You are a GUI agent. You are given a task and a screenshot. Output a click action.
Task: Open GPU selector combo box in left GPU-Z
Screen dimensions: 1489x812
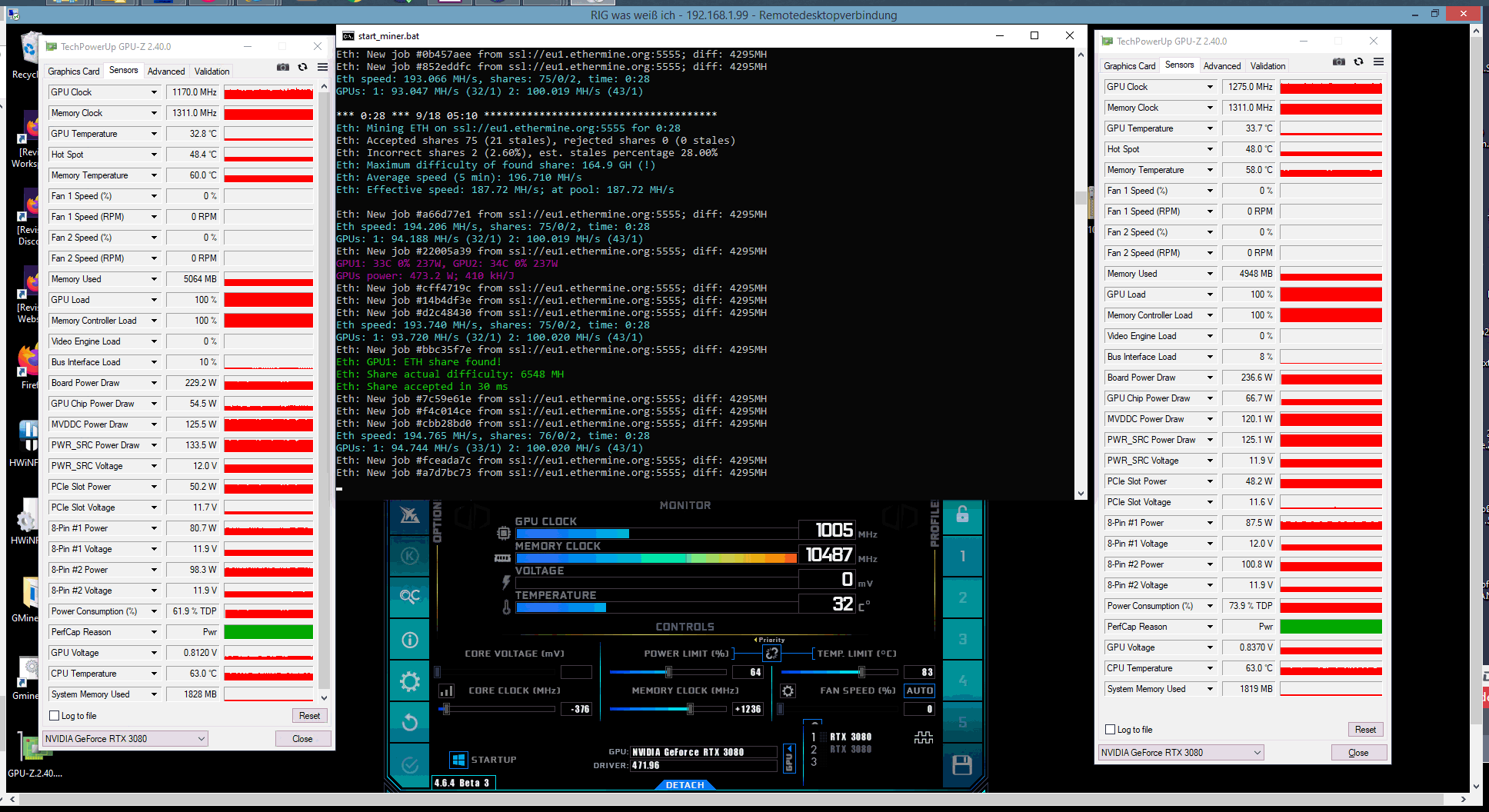pyautogui.click(x=125, y=738)
